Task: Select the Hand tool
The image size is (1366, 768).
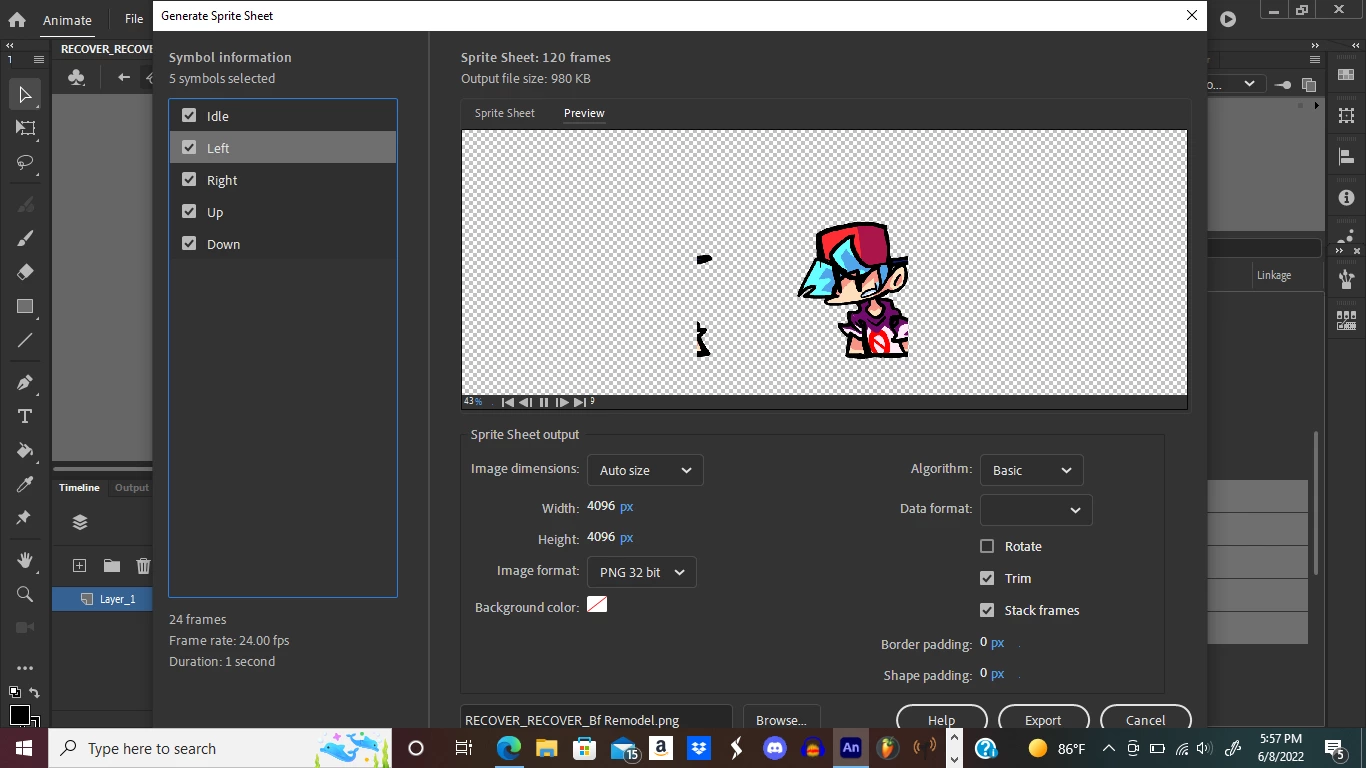Action: click(25, 560)
